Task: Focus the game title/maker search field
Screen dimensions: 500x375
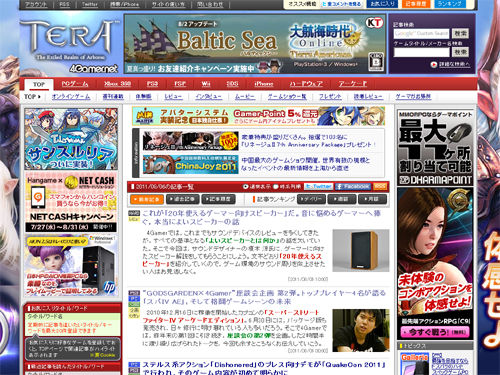Action: click(x=421, y=52)
